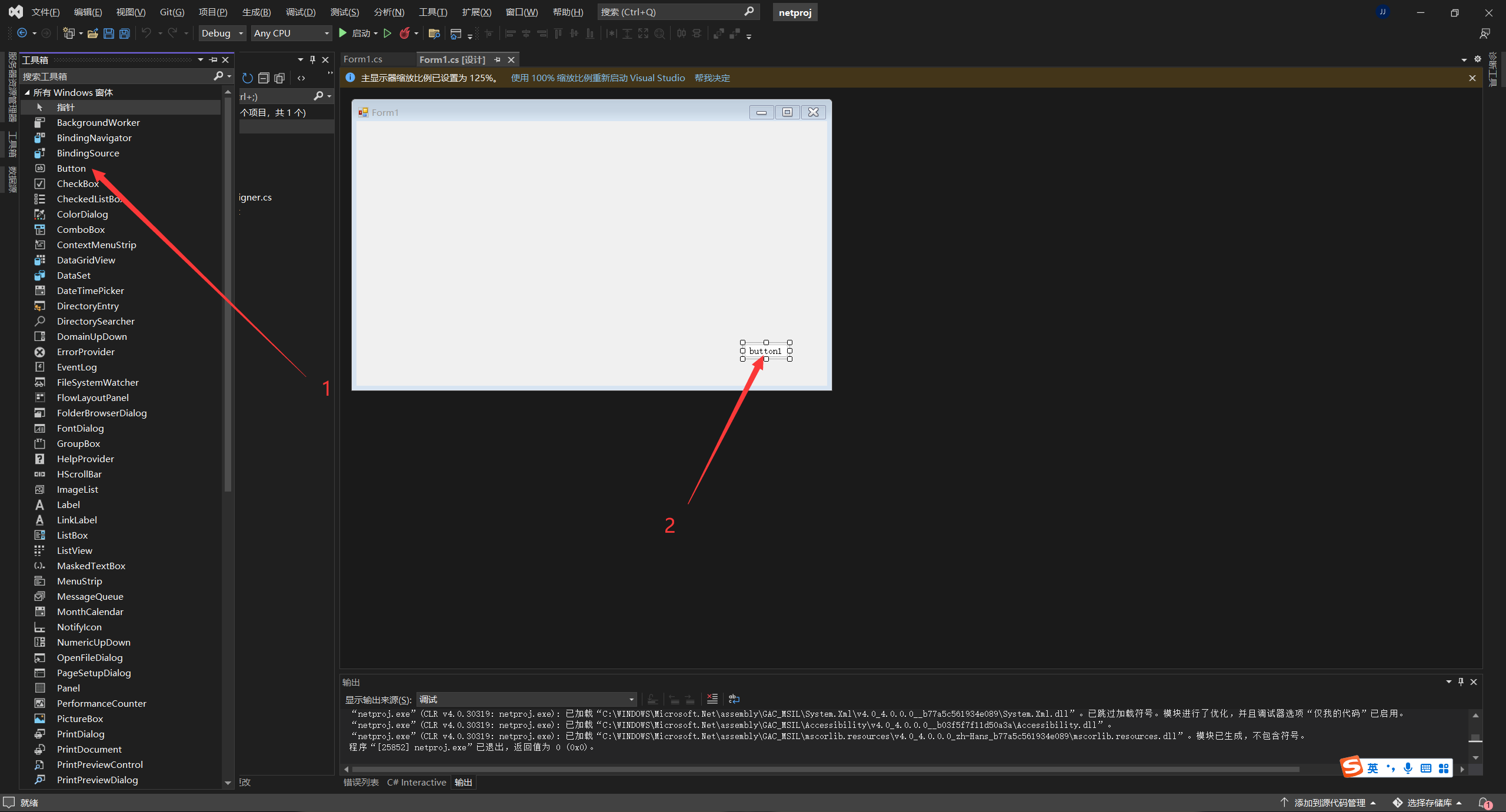Switch to the Form1.cs code tab
1506x812 pixels.
(x=363, y=59)
